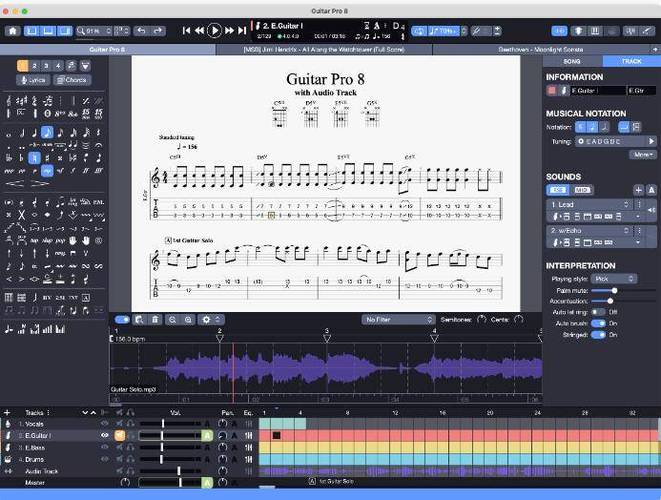Select voice 4

[58, 66]
